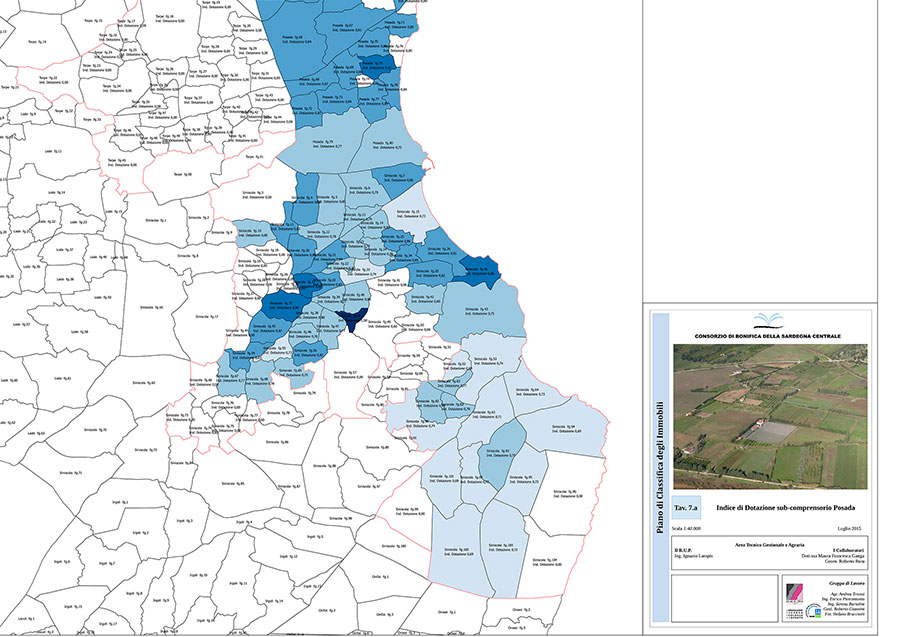The image size is (900, 637).
Task: Select map label 'Siniscola fg.43'
Action: pos(476,309)
